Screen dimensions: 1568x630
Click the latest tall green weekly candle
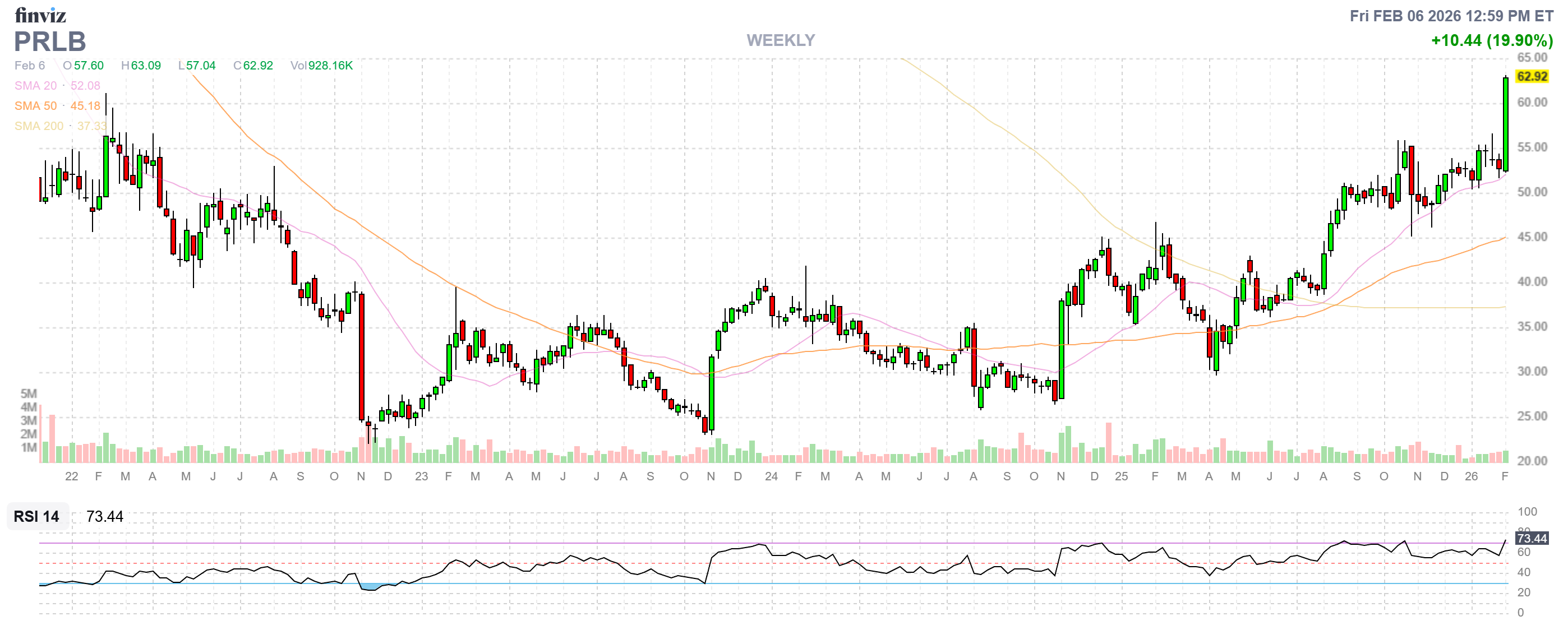click(x=1505, y=124)
